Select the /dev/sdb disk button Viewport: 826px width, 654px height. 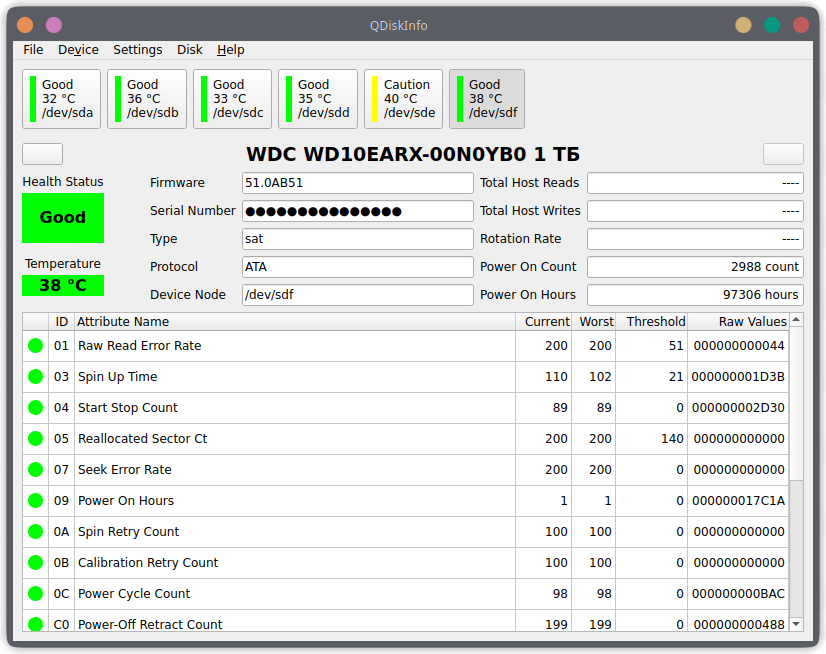[147, 99]
